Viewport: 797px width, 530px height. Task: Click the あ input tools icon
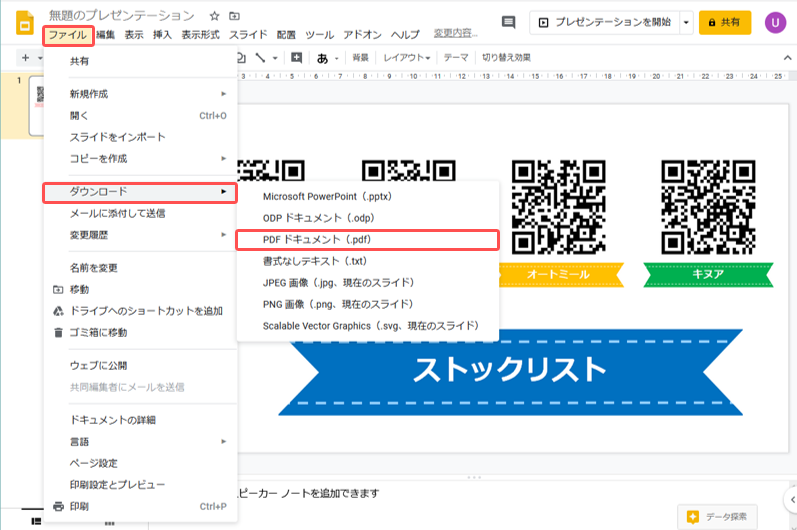(322, 58)
